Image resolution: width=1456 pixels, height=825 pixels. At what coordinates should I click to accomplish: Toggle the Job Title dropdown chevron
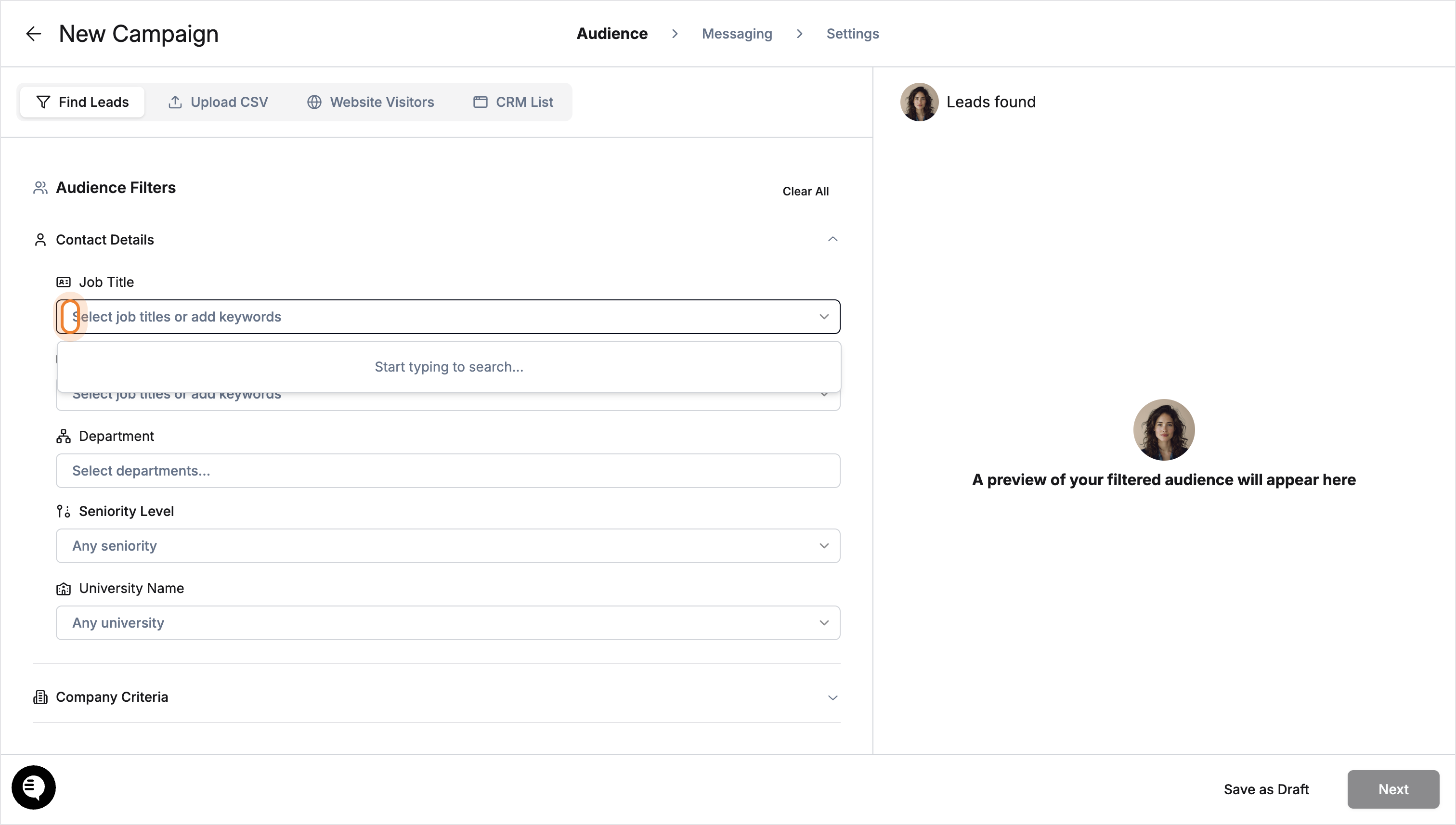(x=824, y=317)
